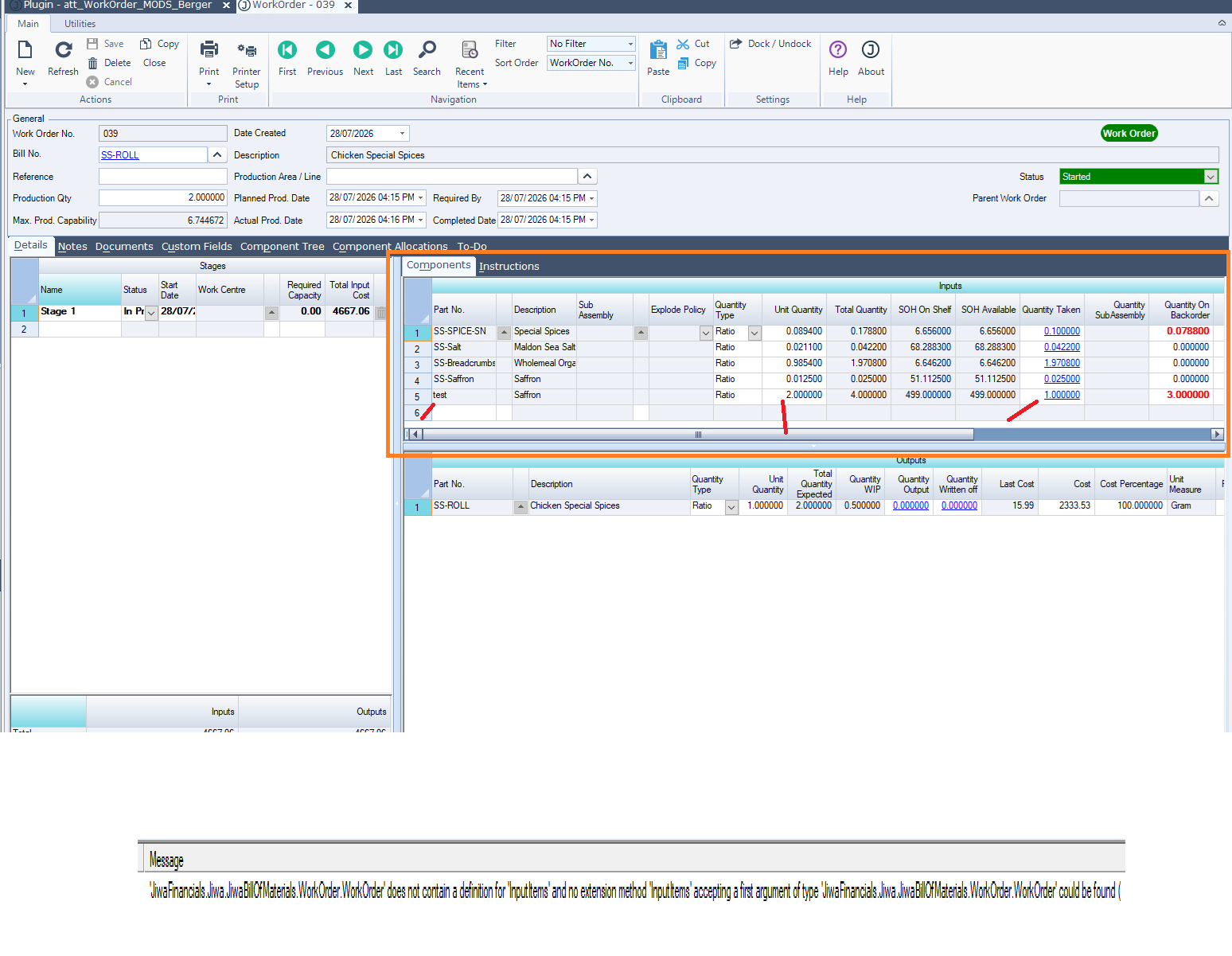Navigate to the Previous record

click(326, 50)
